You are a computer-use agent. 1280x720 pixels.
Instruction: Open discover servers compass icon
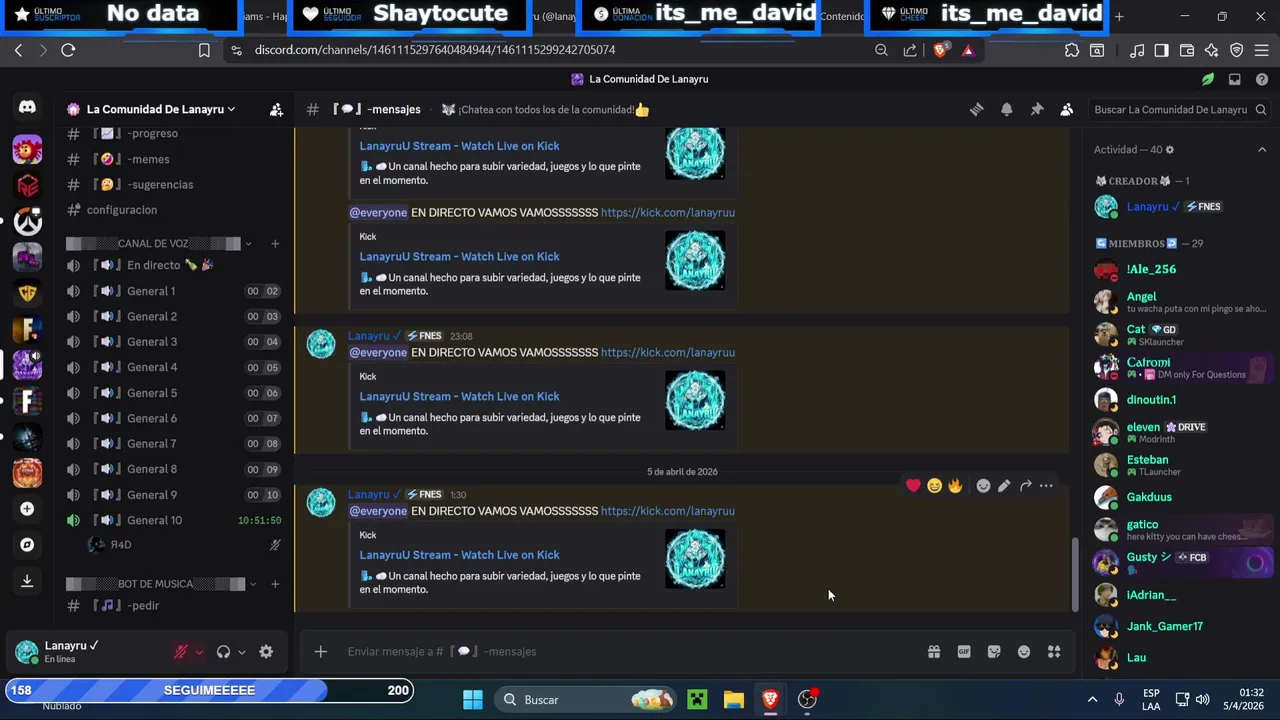point(27,545)
